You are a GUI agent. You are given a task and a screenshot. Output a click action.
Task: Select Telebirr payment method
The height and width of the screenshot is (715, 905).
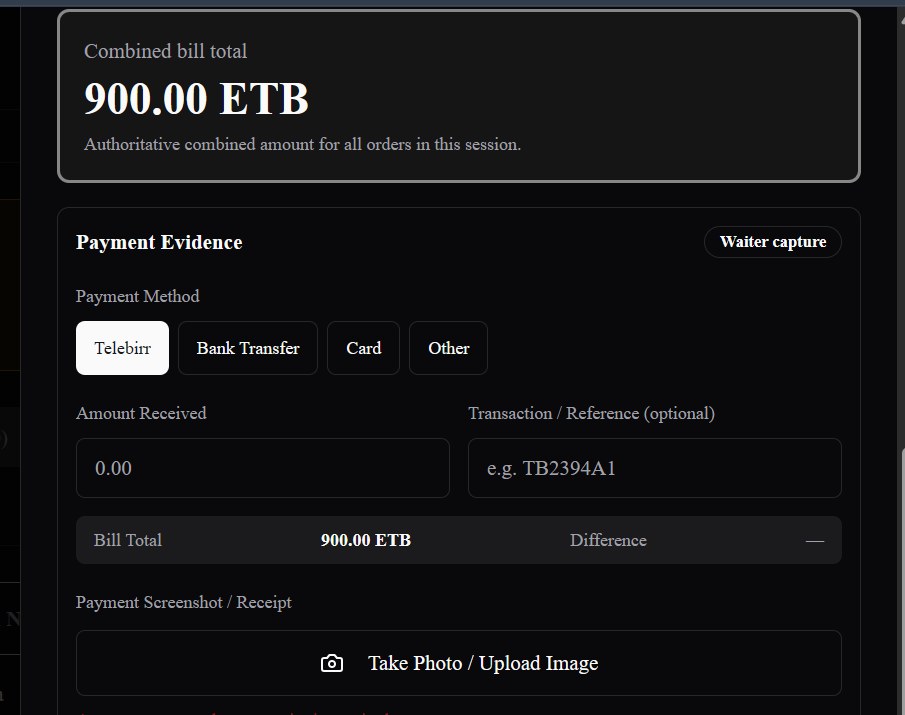122,348
